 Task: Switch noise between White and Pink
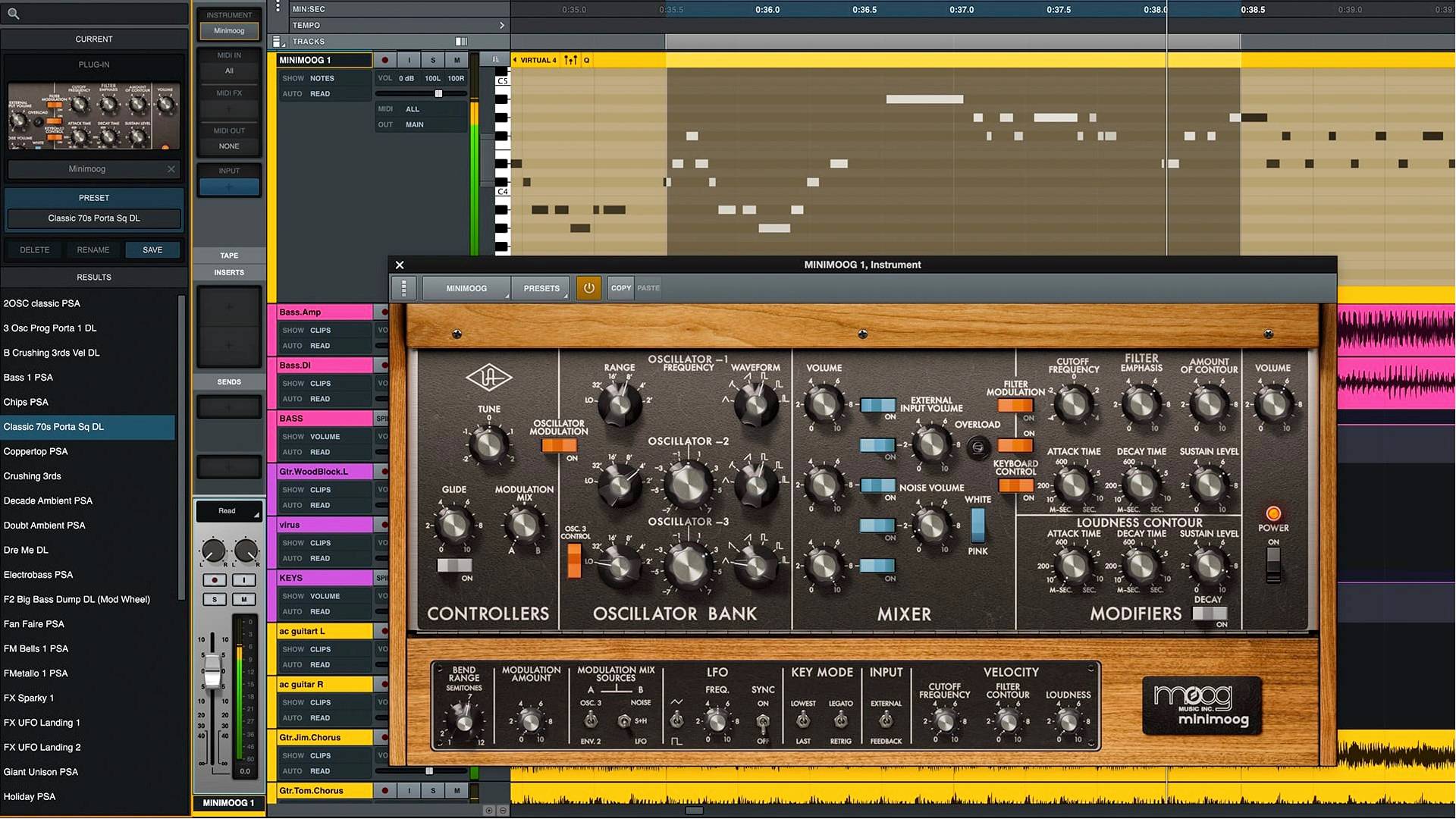coord(978,523)
